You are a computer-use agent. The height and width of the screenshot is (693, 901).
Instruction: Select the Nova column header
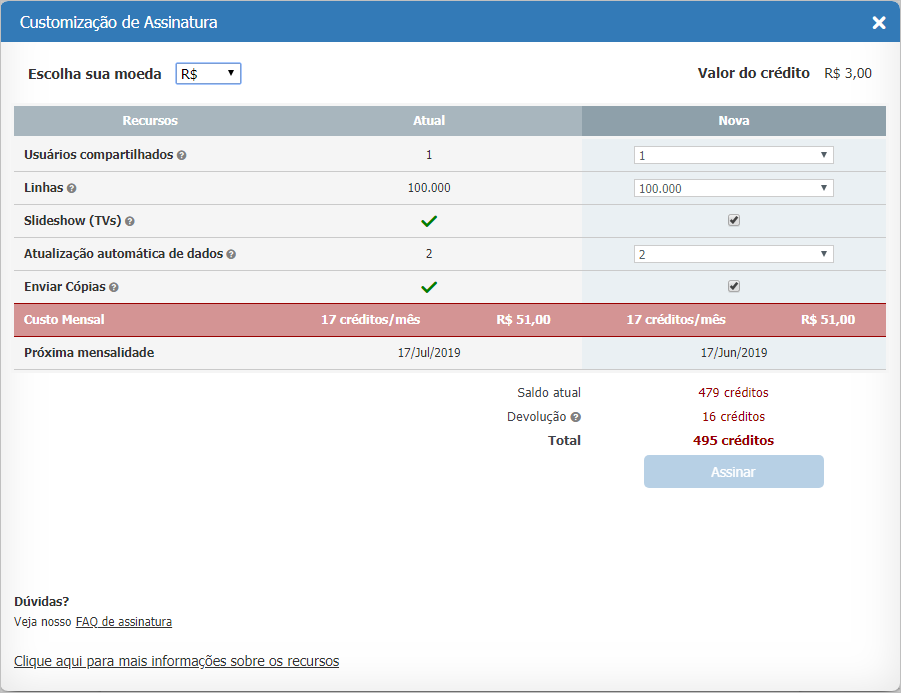(733, 120)
